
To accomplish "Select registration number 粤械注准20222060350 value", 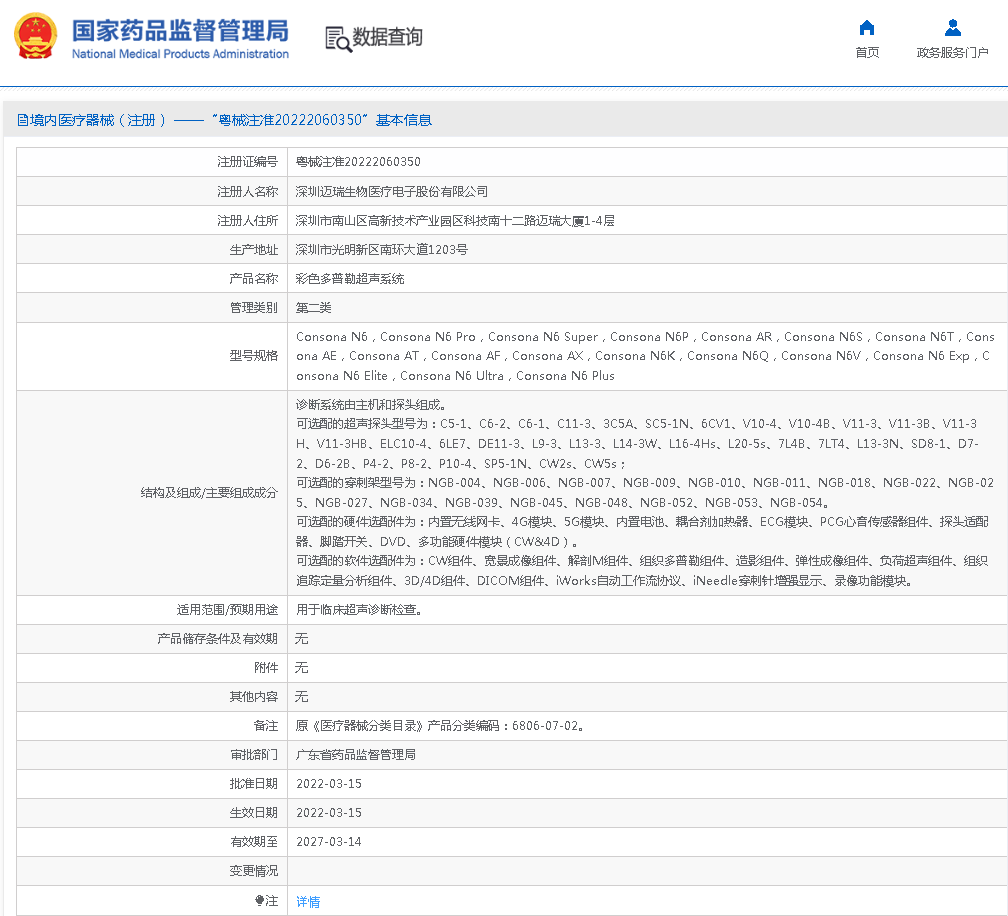I will coord(358,162).
